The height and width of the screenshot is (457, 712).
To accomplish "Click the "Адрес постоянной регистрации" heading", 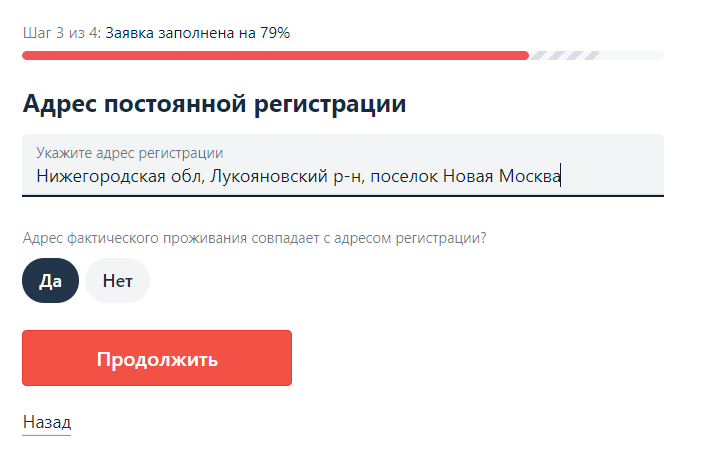I will click(x=214, y=104).
